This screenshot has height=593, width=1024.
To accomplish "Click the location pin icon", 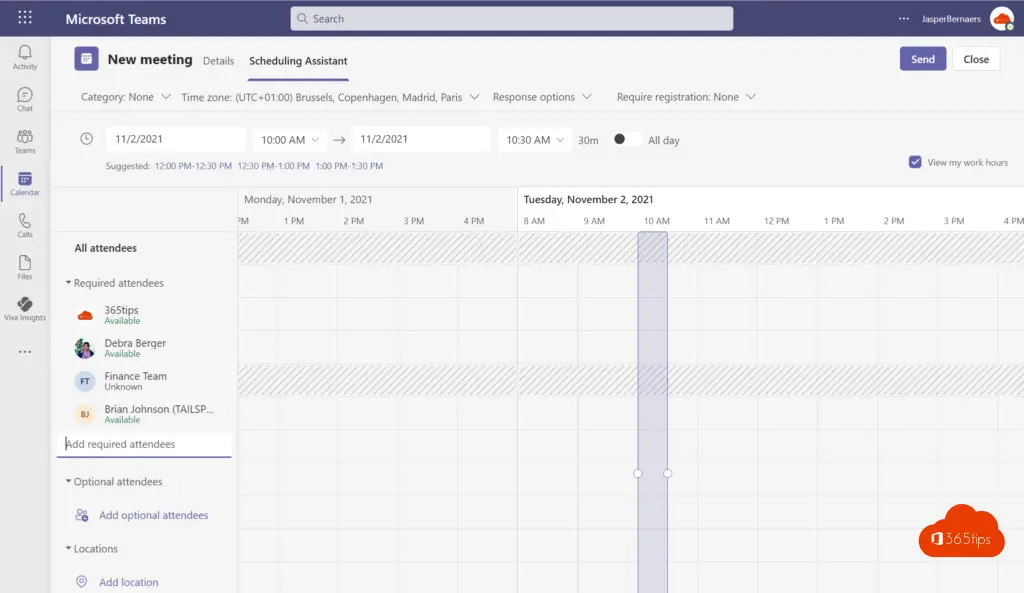I will [x=82, y=581].
